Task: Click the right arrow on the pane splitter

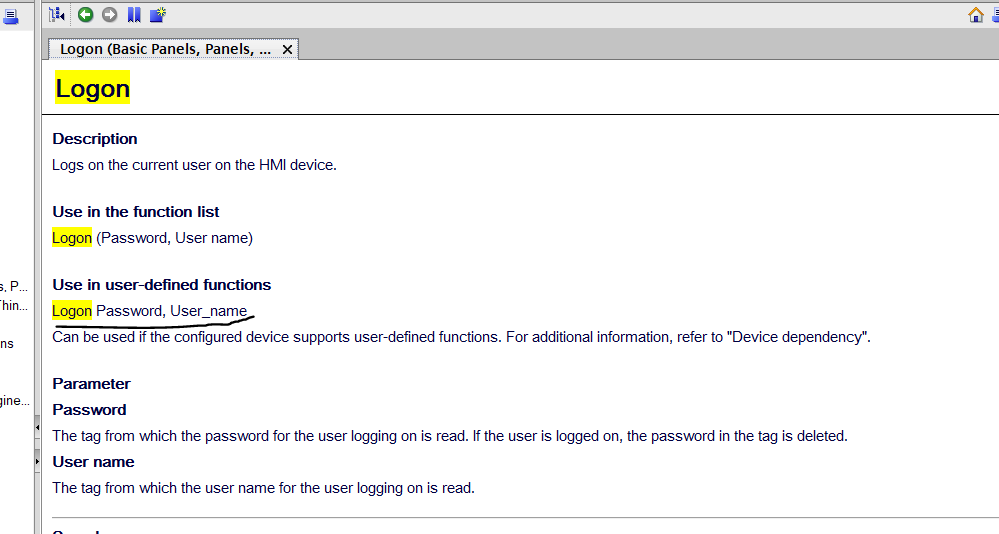Action: 38,462
